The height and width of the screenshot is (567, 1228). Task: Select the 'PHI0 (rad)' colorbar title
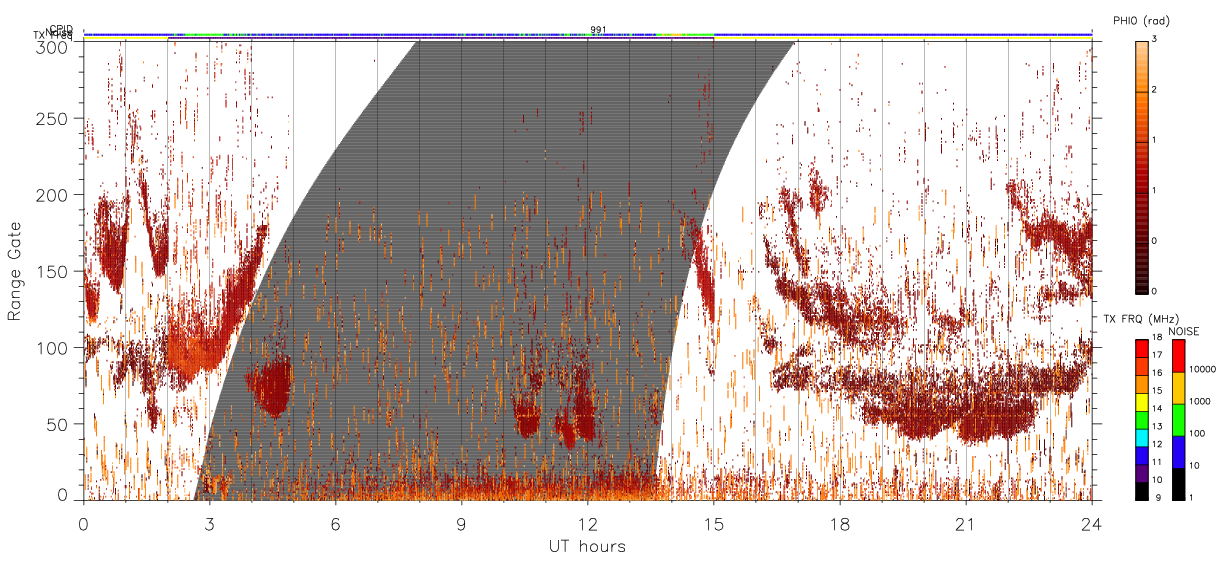1141,21
